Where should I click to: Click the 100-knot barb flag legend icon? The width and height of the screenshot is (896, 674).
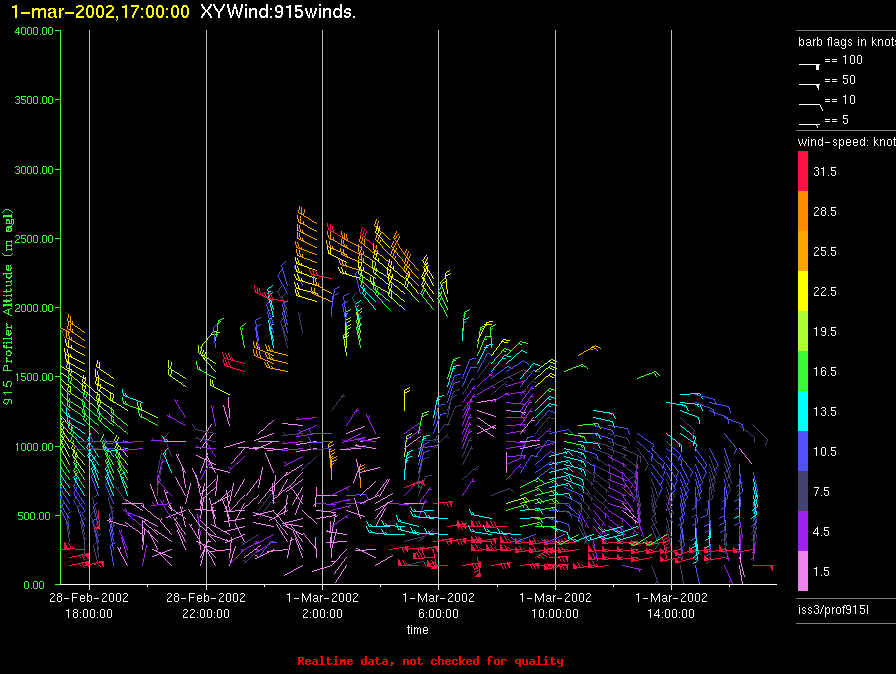810,63
